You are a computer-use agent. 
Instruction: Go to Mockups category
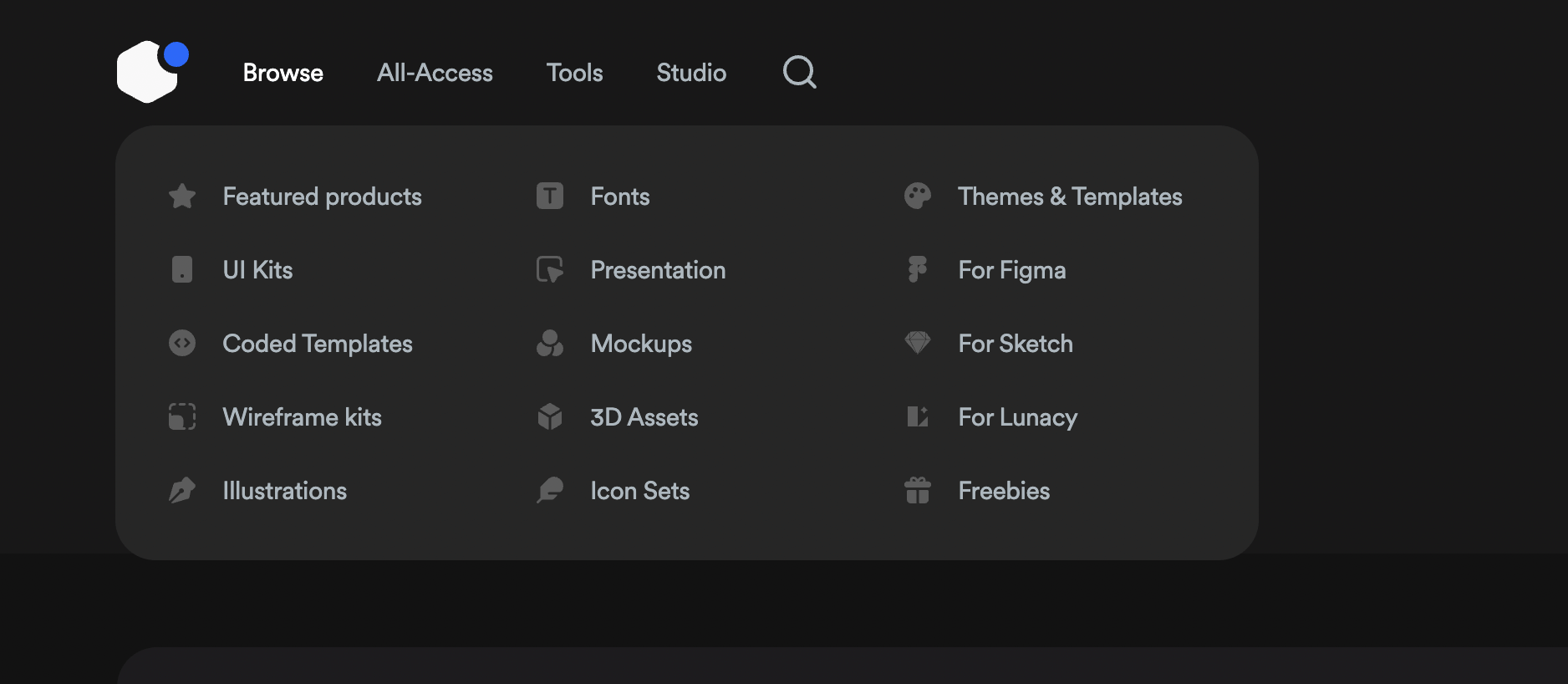pyautogui.click(x=641, y=344)
